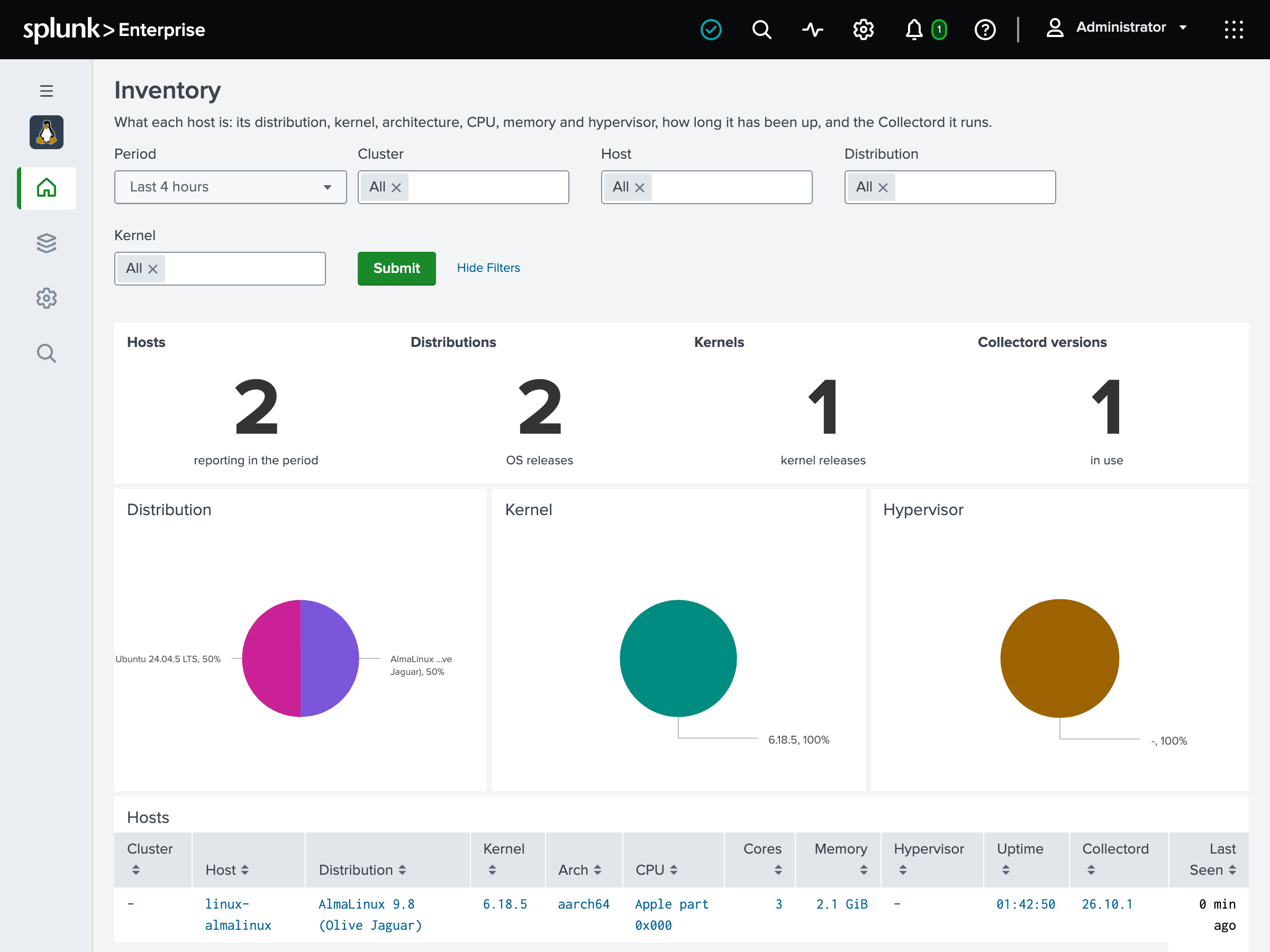Click the green Submit button
The height and width of the screenshot is (952, 1270).
[x=397, y=268]
